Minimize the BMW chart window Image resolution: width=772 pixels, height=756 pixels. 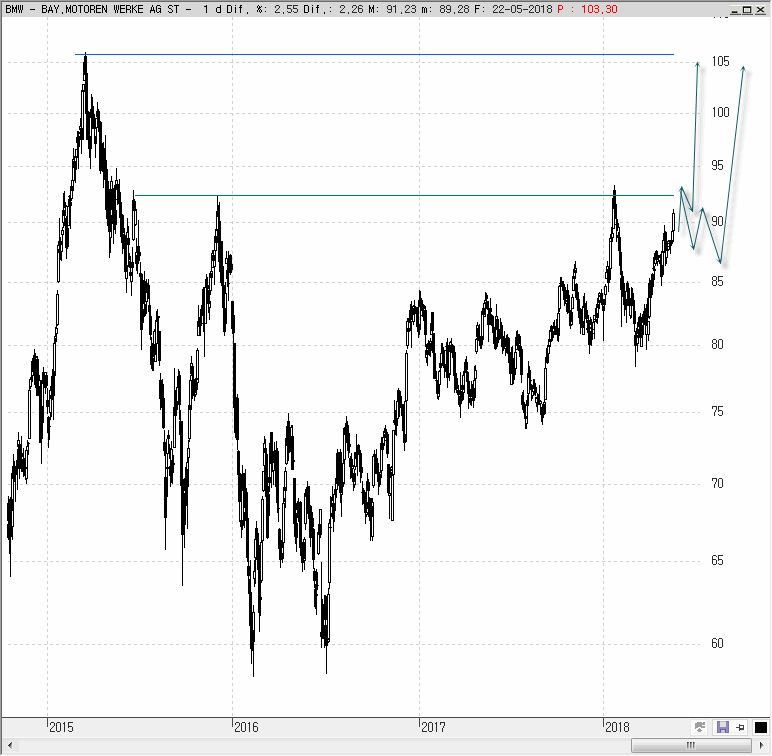pos(735,10)
